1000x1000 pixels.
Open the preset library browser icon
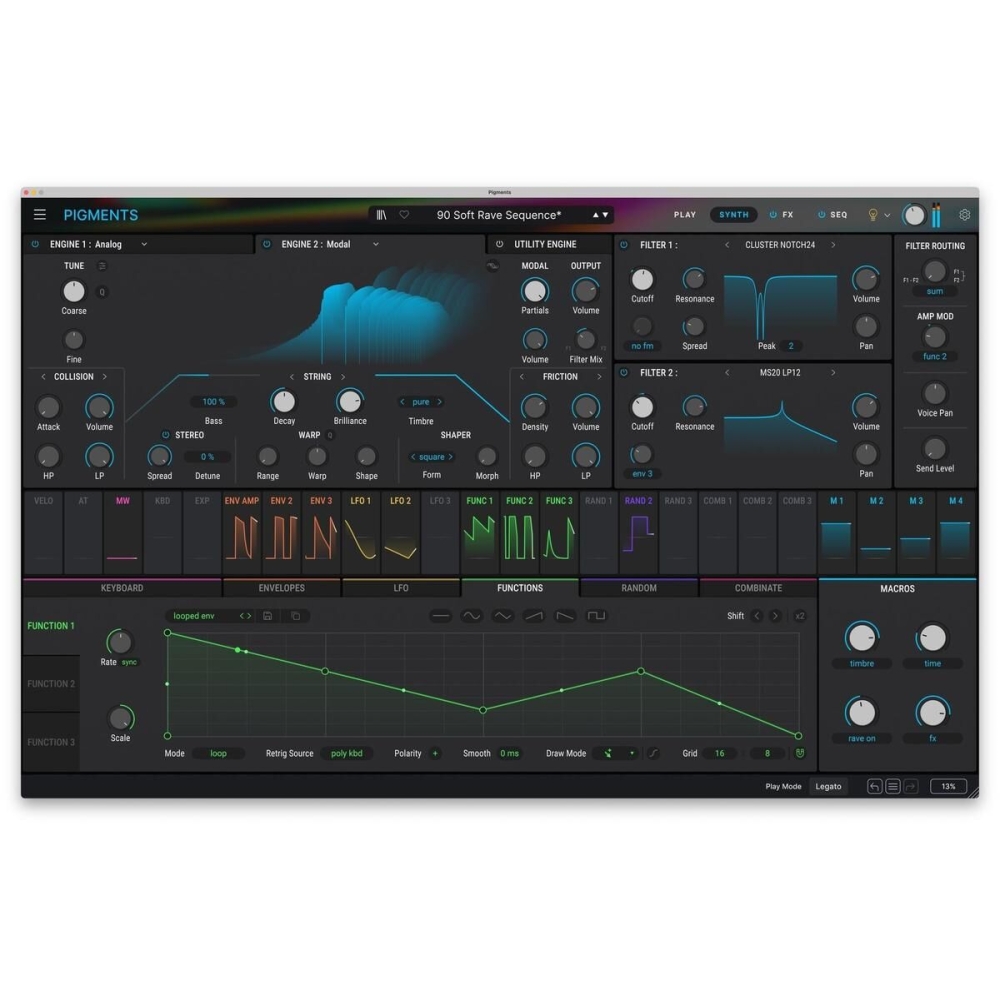tap(383, 214)
